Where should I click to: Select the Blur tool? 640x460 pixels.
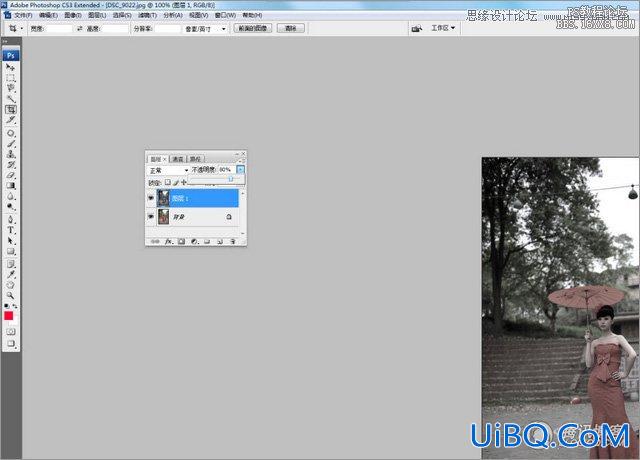(10, 197)
